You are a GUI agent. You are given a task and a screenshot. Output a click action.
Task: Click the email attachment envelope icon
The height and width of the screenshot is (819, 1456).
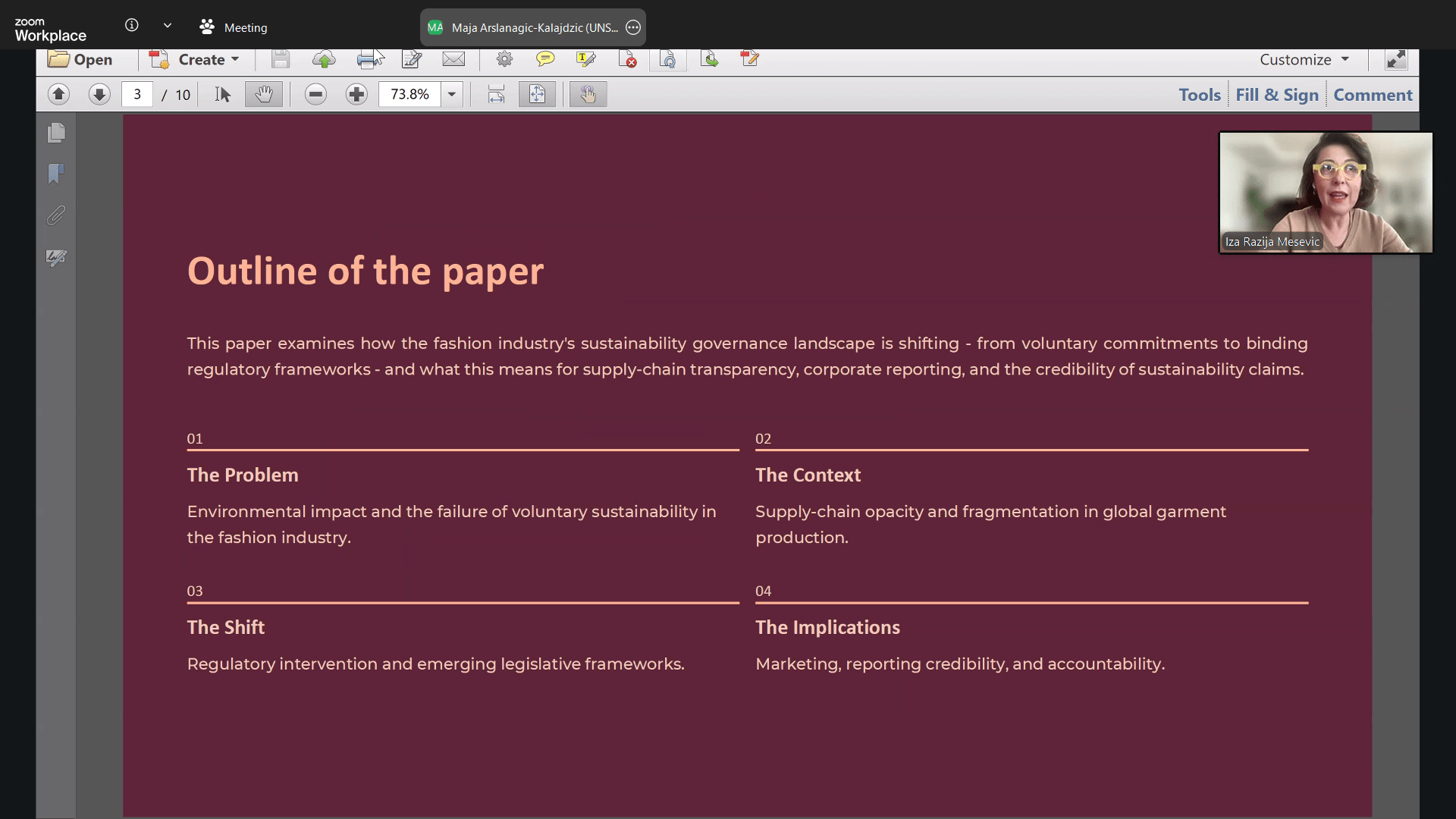[x=453, y=59]
